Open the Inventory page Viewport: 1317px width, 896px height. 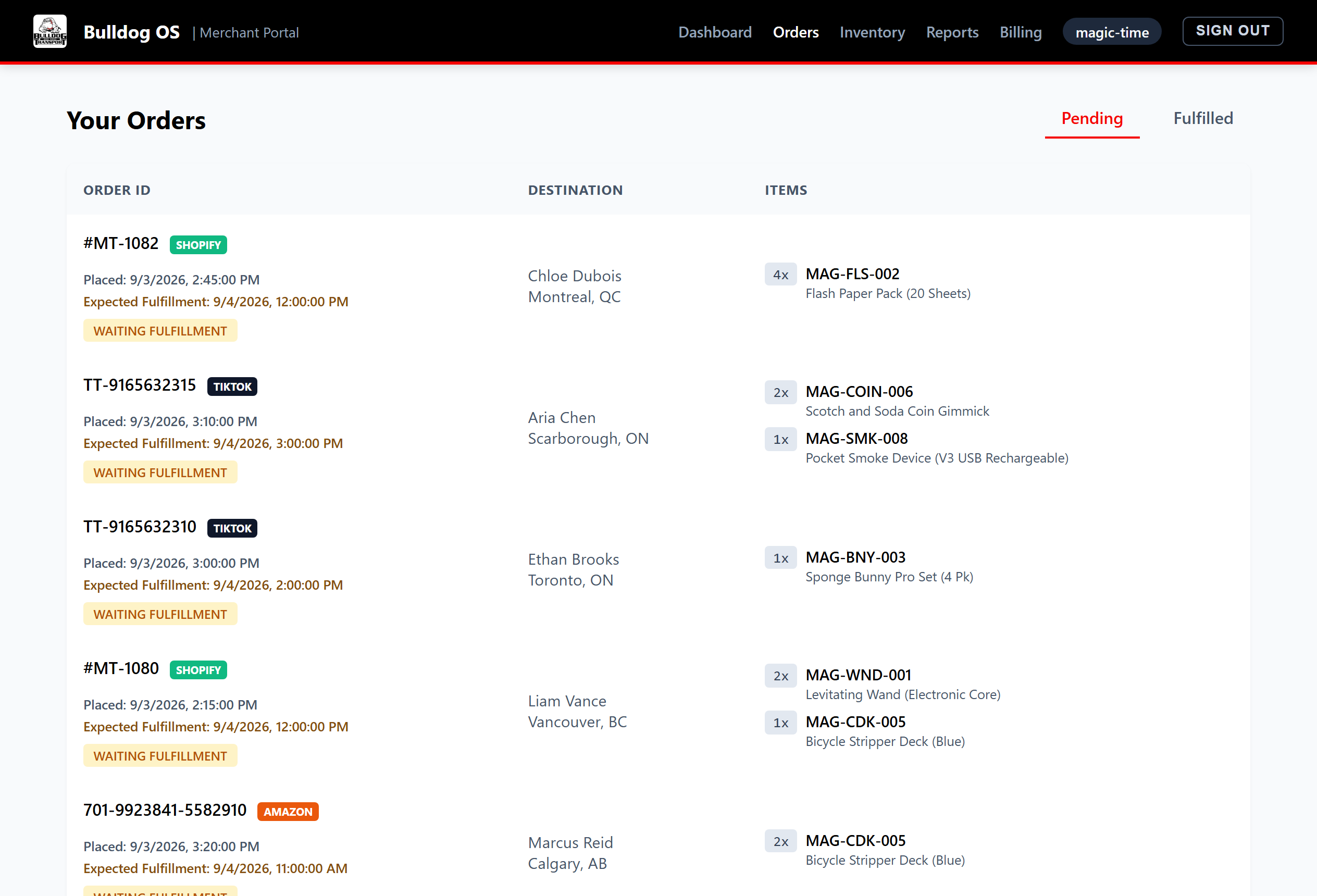pos(872,32)
